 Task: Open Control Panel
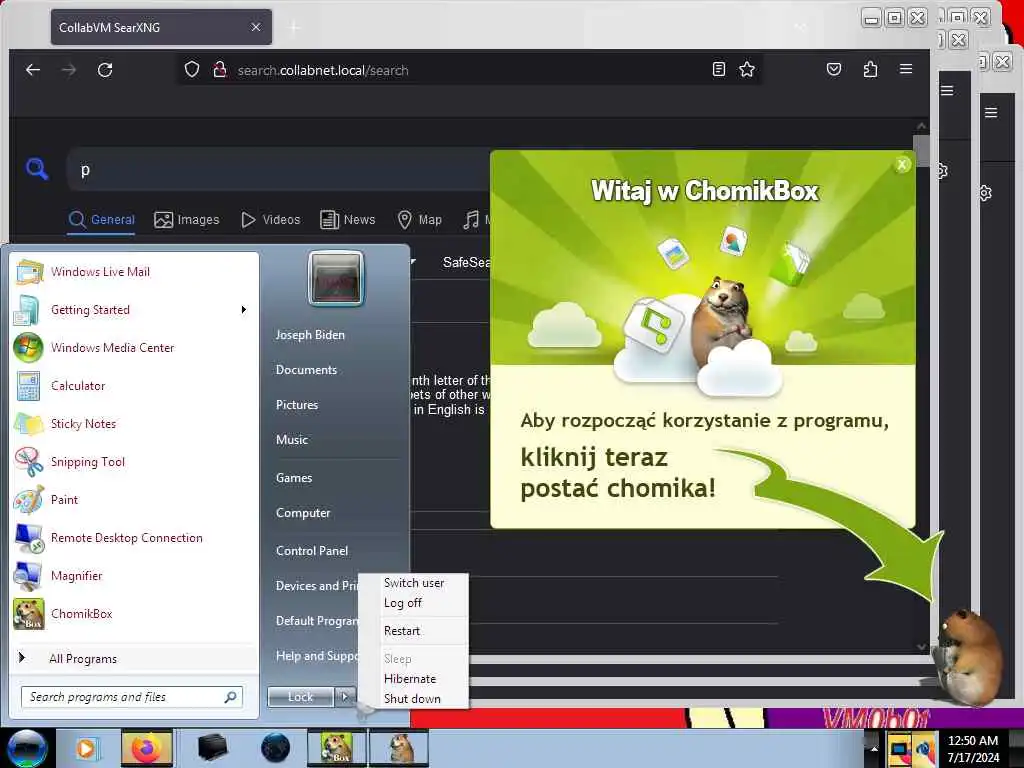point(312,551)
